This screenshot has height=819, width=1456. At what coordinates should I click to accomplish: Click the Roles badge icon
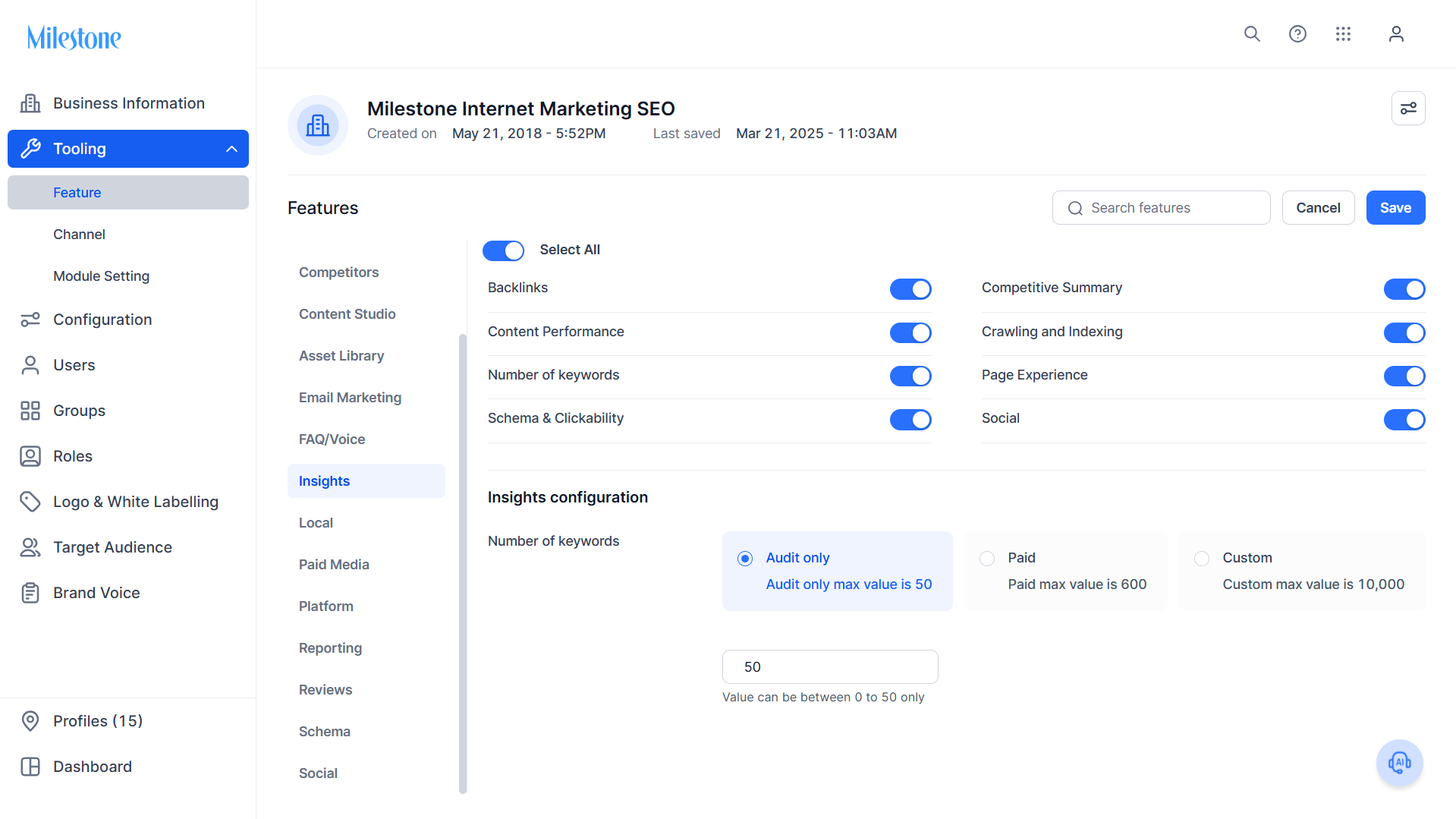pos(30,456)
